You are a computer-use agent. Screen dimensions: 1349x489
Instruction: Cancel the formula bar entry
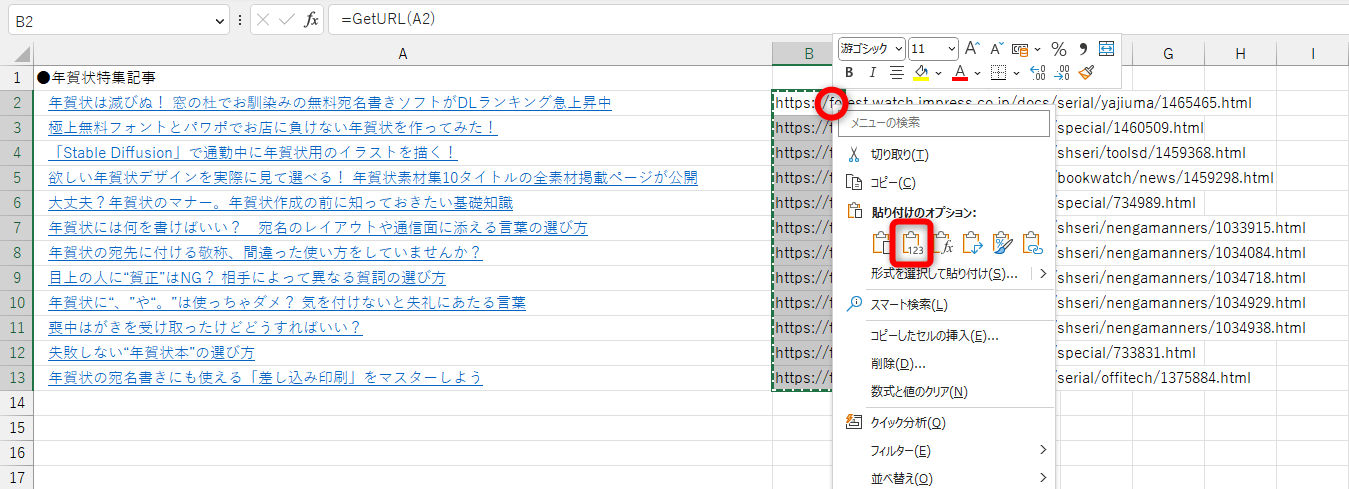(264, 19)
